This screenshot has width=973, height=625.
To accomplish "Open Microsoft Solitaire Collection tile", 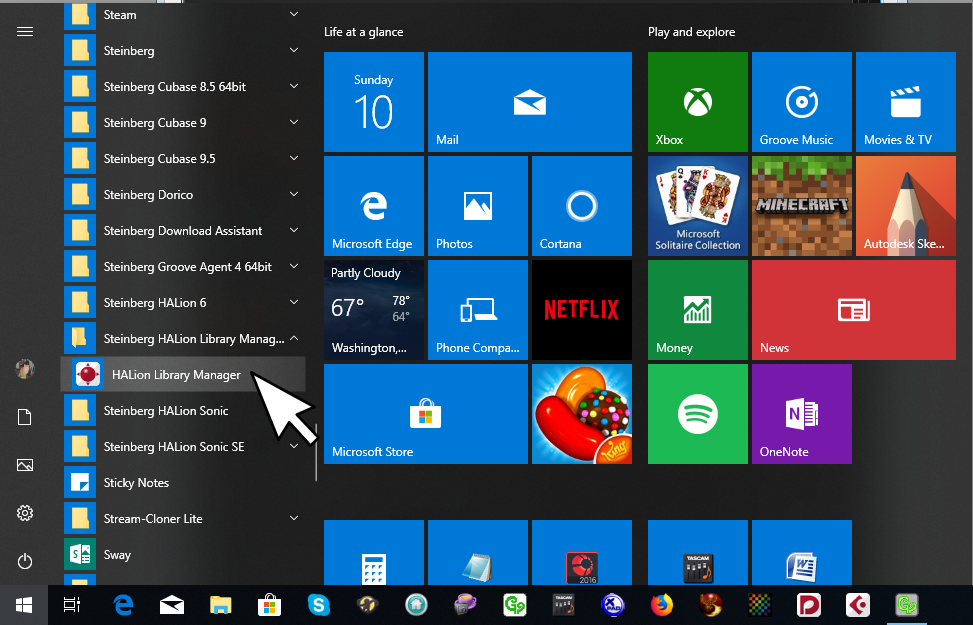I will 697,206.
